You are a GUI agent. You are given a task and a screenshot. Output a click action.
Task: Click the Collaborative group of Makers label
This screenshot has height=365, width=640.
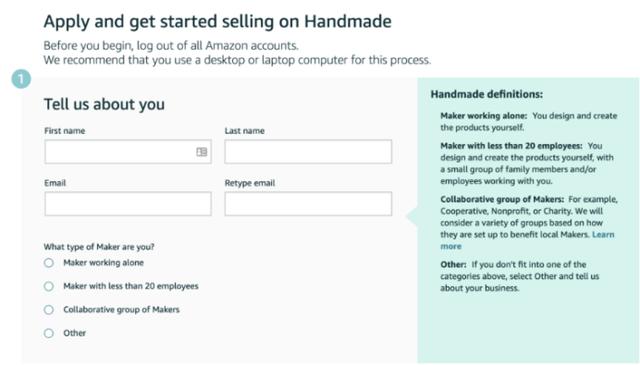[121, 310]
